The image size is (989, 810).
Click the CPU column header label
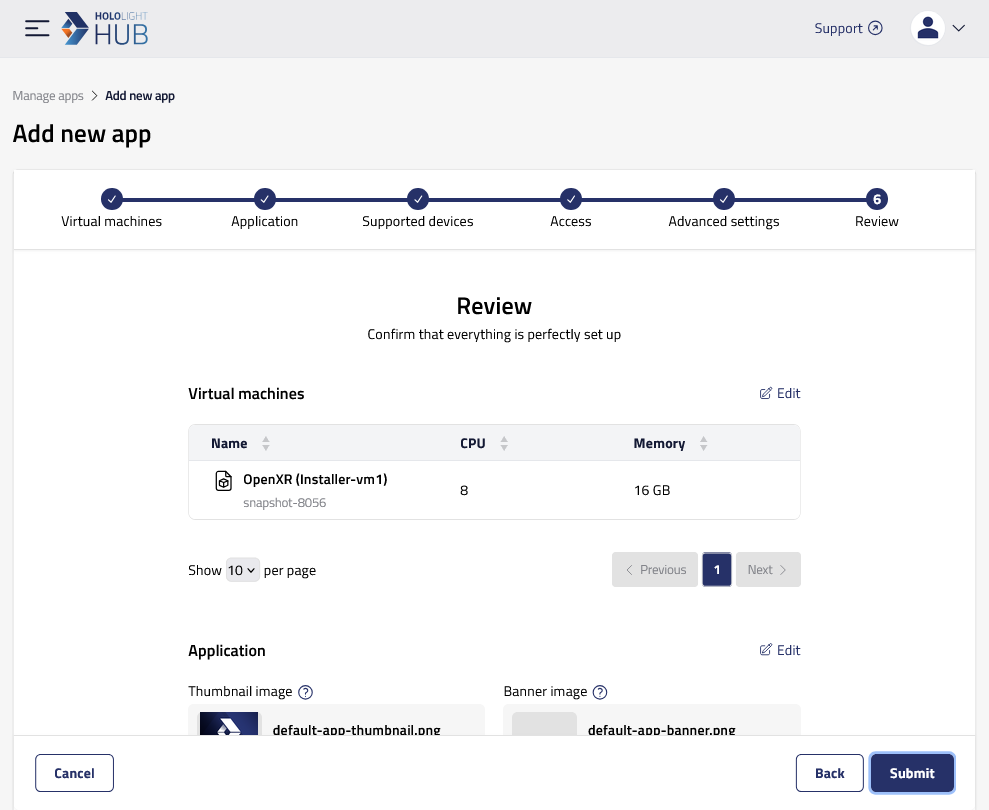point(472,443)
